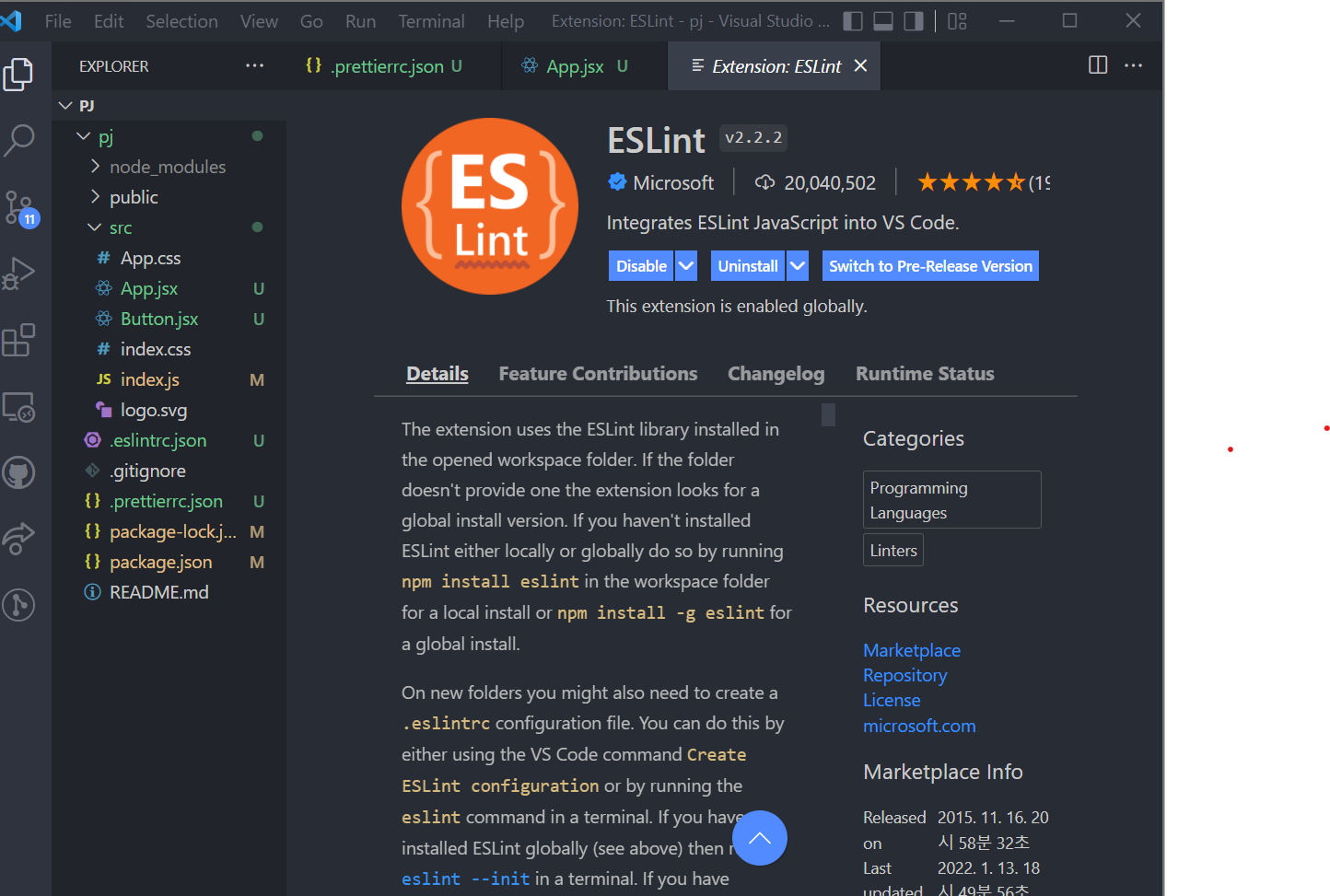Open Remote Explorer icon in activity bar
The width and height of the screenshot is (1330, 896).
pos(18,406)
